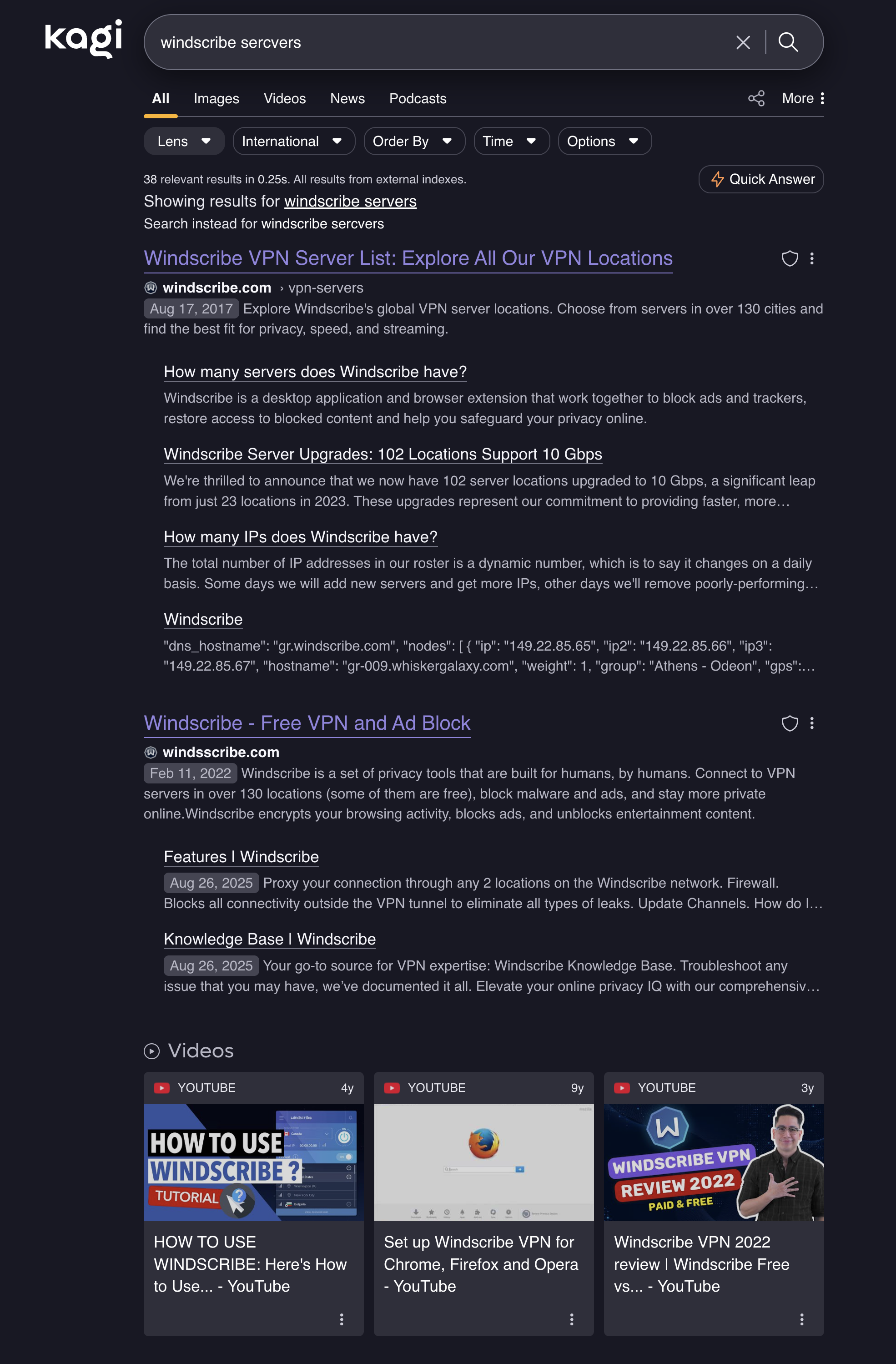896x1364 pixels.
Task: Open three-dot menu for first result
Action: tap(812, 258)
